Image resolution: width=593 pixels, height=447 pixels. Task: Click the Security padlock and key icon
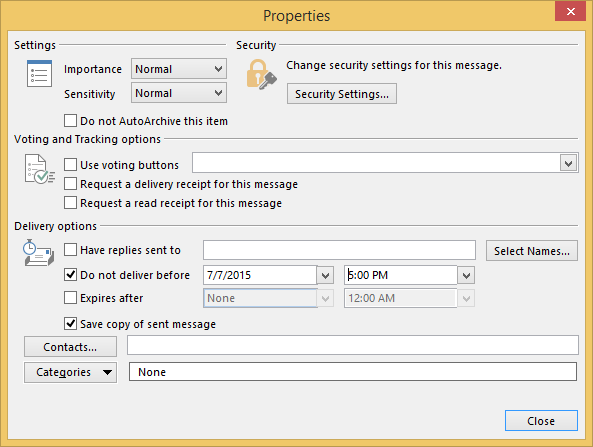tap(261, 74)
